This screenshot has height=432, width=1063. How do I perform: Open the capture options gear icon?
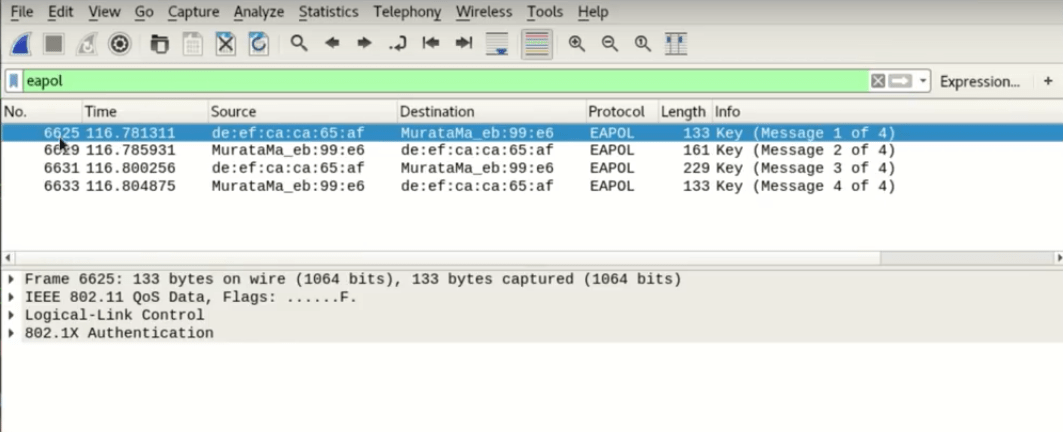120,43
